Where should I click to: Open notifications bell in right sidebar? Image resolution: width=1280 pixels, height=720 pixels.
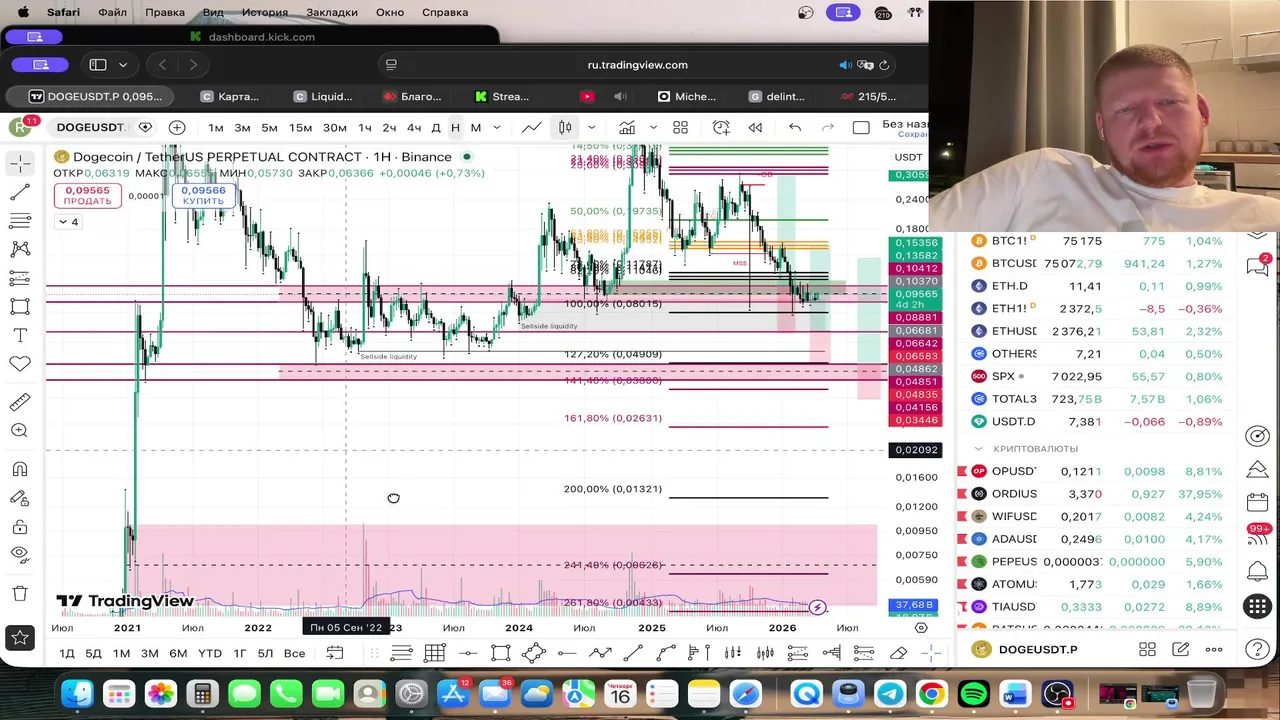[1257, 572]
